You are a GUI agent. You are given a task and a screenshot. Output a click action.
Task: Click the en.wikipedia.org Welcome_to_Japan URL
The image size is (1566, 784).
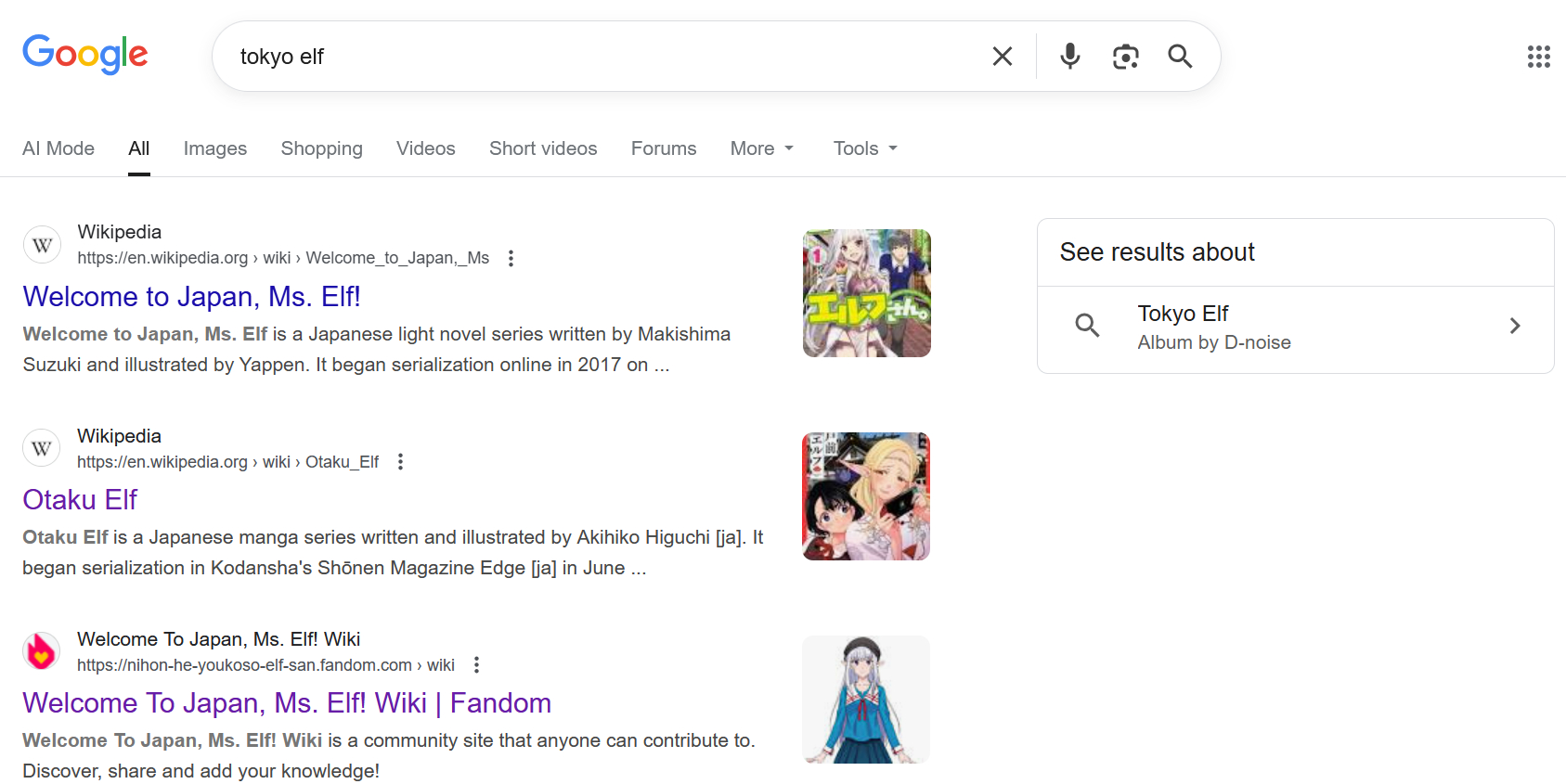(283, 258)
